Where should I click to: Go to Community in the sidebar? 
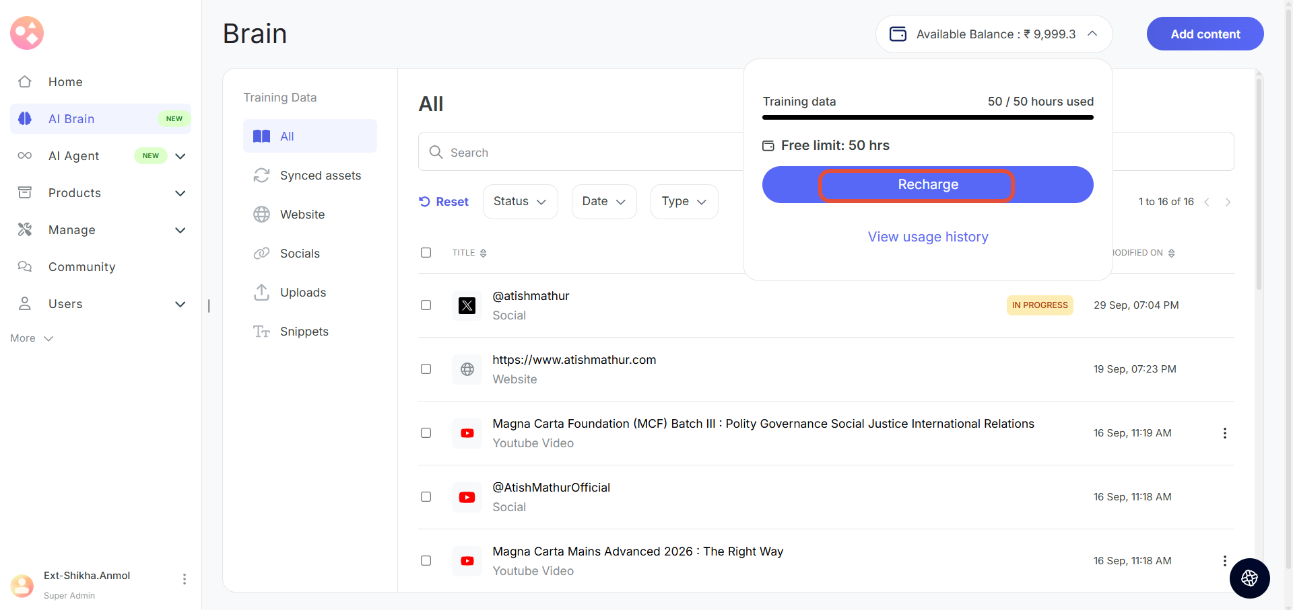pos(81,267)
